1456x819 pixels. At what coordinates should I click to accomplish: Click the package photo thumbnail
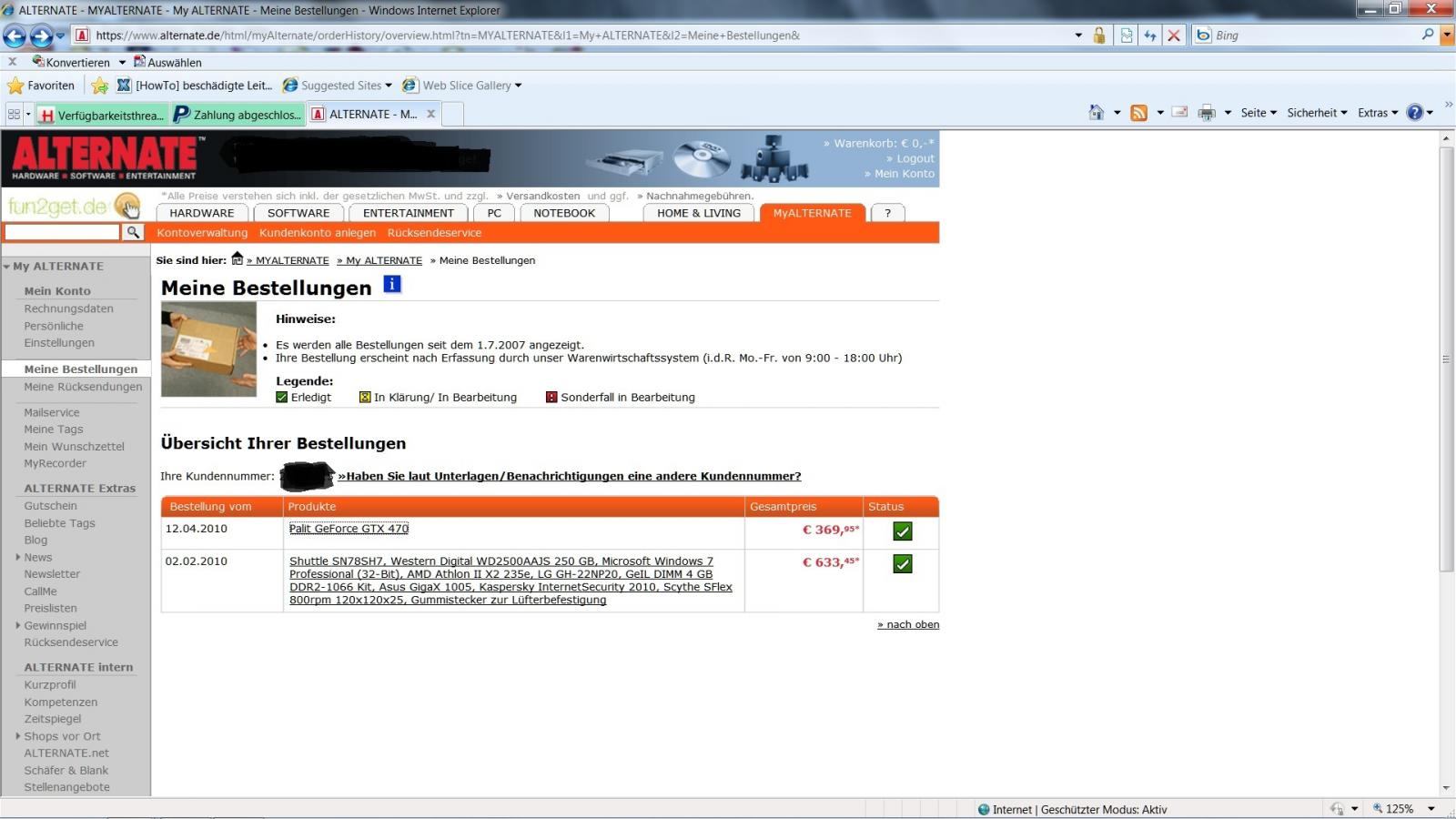(208, 349)
